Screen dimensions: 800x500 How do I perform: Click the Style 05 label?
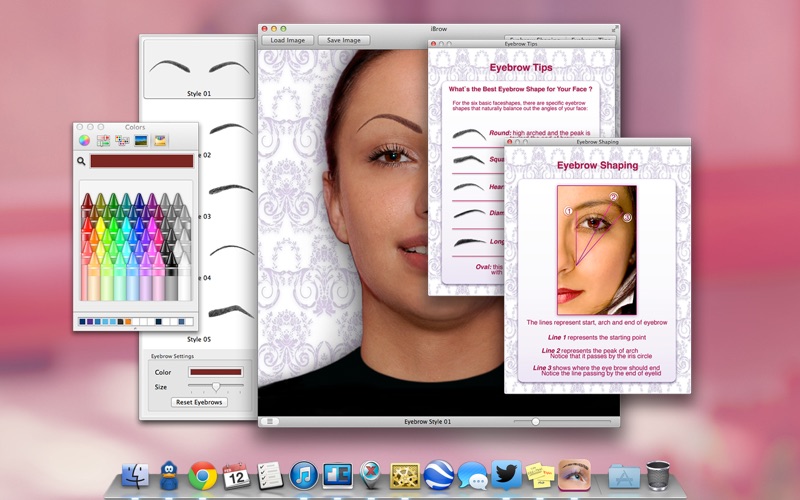[x=199, y=339]
